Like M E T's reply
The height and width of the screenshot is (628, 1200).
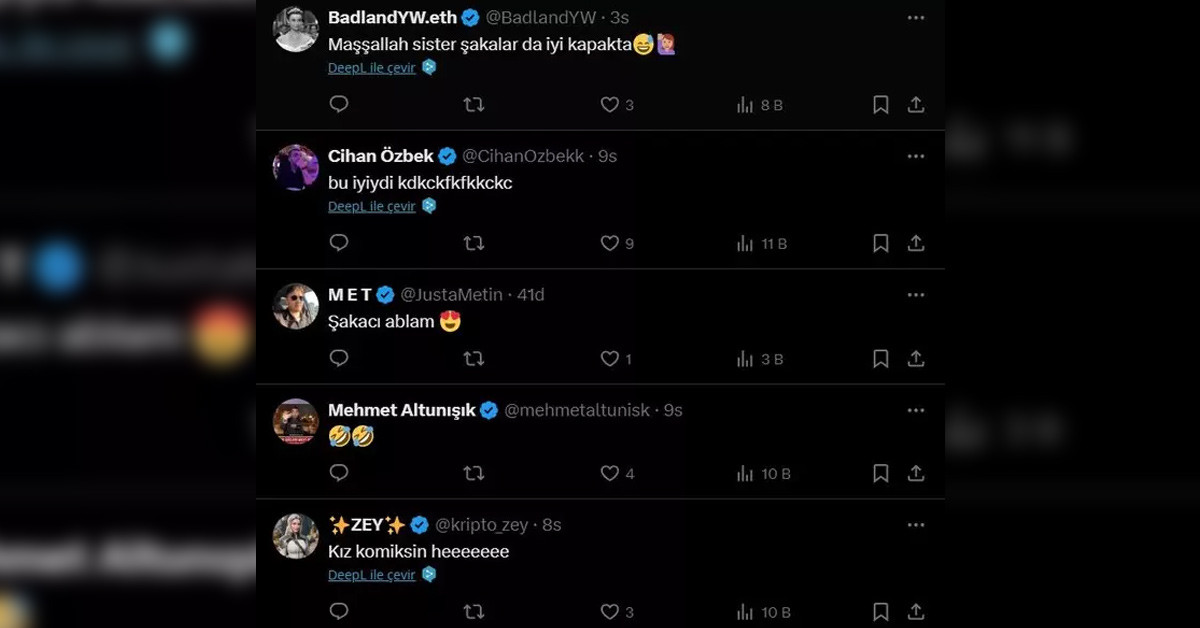609,358
